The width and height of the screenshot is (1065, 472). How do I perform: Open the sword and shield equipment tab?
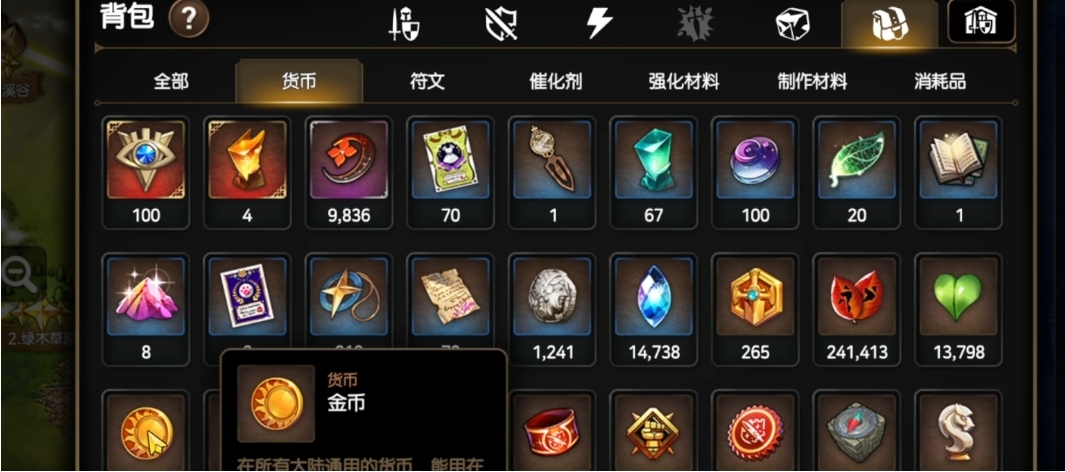[x=404, y=24]
